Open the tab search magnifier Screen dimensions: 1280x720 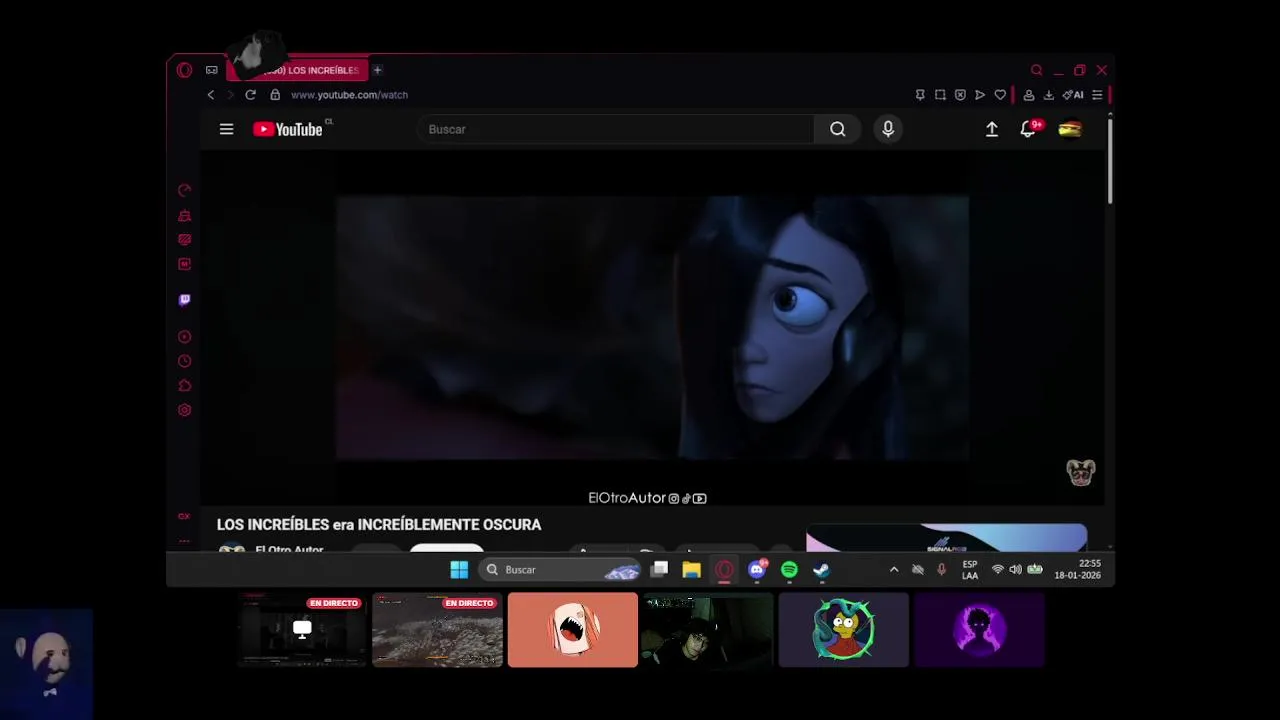pos(1036,70)
